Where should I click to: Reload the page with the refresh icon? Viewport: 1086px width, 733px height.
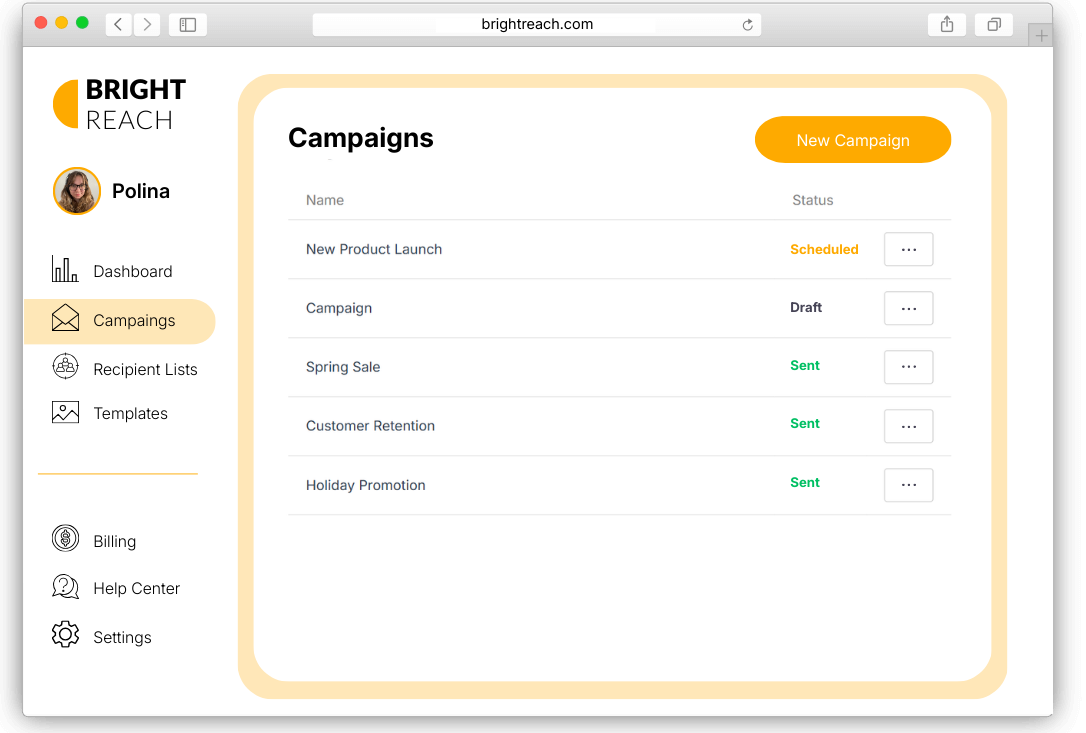(x=747, y=24)
